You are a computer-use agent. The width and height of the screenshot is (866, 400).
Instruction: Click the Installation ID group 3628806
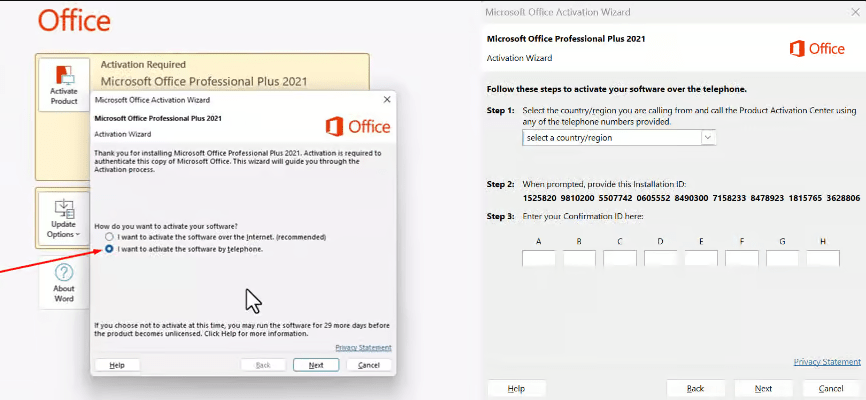click(843, 198)
